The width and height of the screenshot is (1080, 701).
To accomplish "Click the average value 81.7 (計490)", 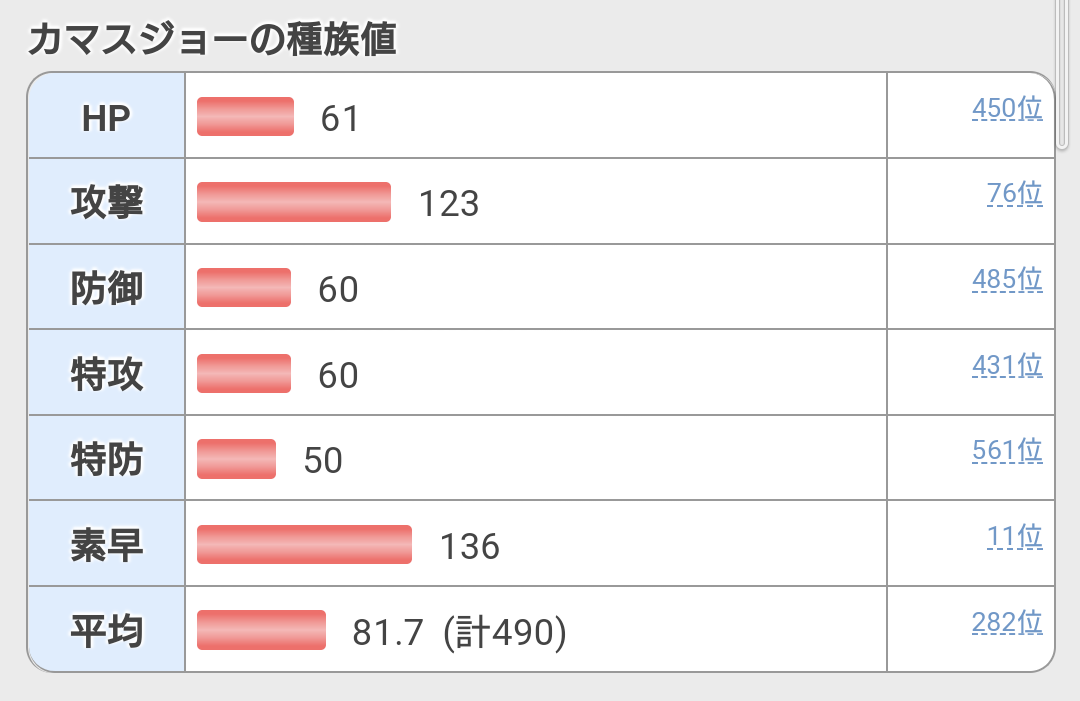I will (459, 632).
